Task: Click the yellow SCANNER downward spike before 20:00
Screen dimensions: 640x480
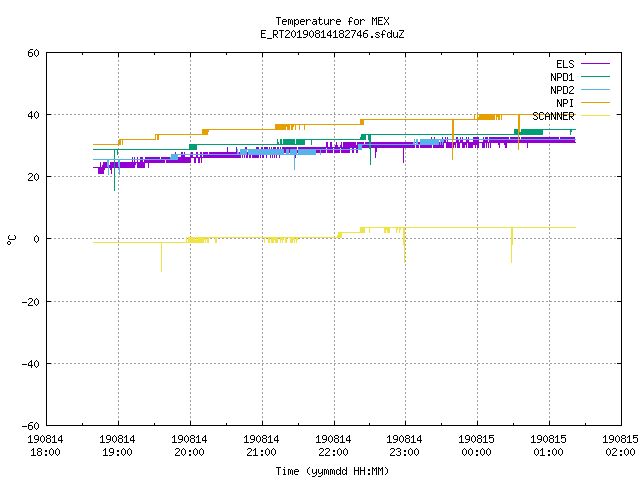Action: click(161, 257)
